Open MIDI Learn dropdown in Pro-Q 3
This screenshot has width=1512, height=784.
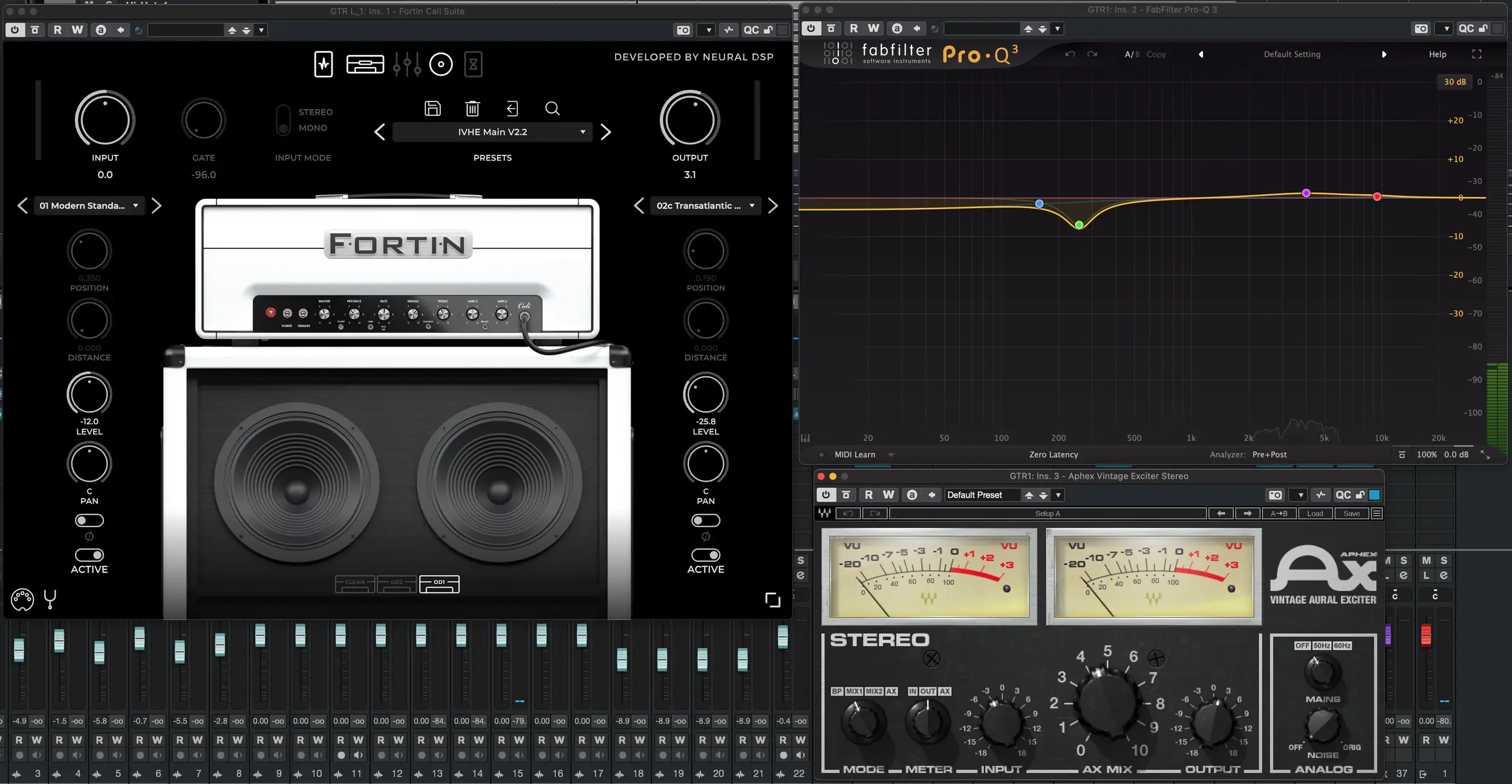point(891,455)
